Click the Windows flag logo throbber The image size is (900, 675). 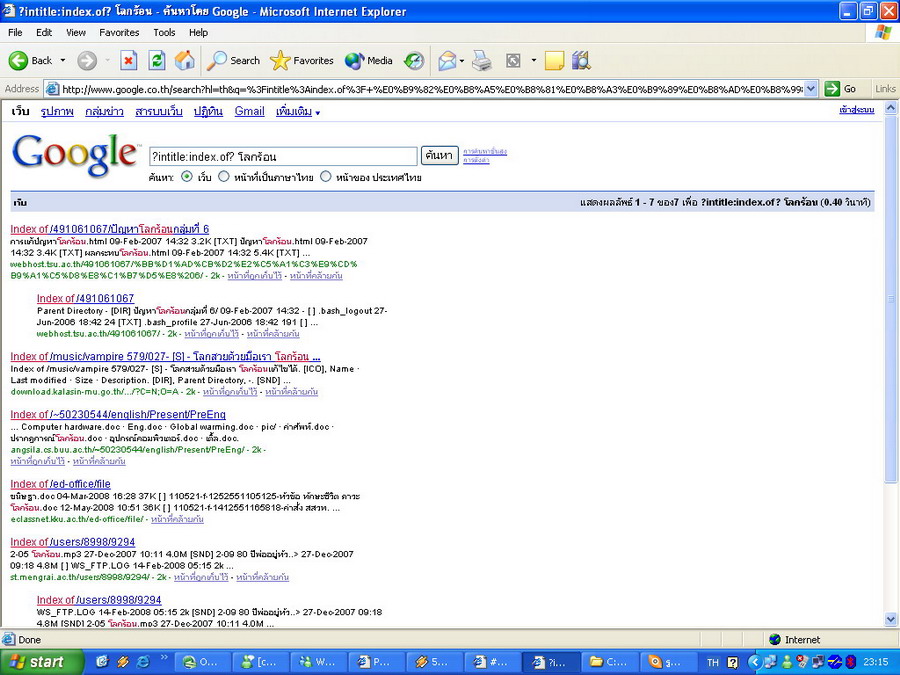(883, 33)
